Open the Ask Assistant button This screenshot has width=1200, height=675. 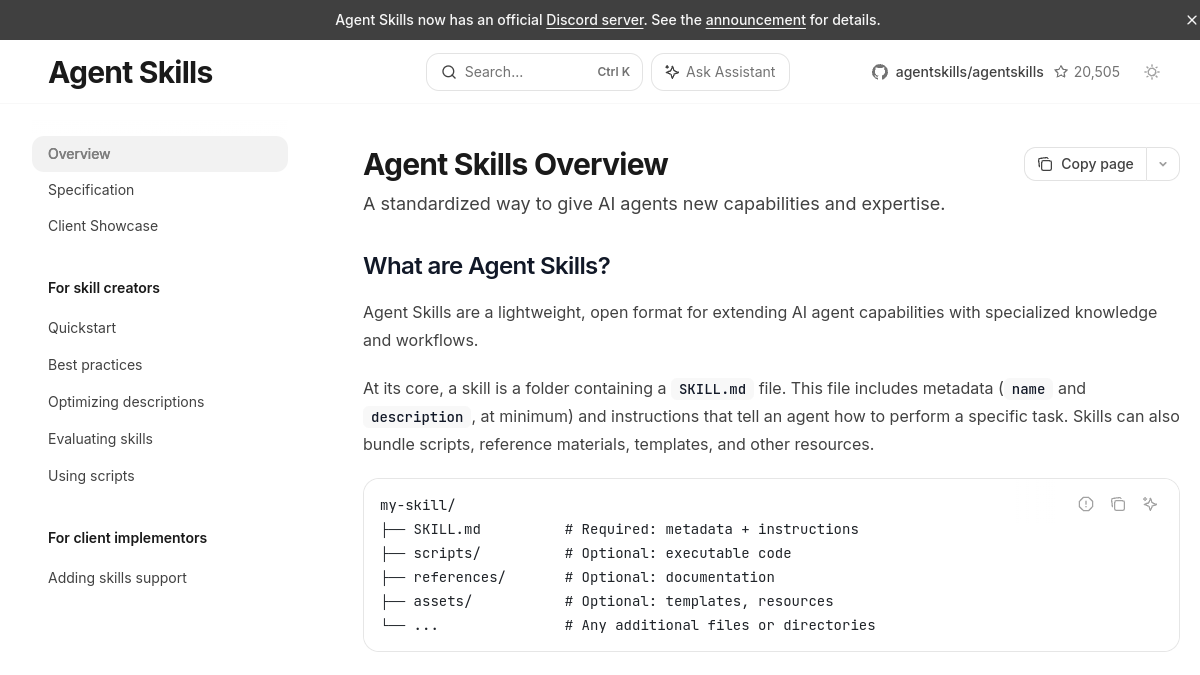pyautogui.click(x=720, y=72)
